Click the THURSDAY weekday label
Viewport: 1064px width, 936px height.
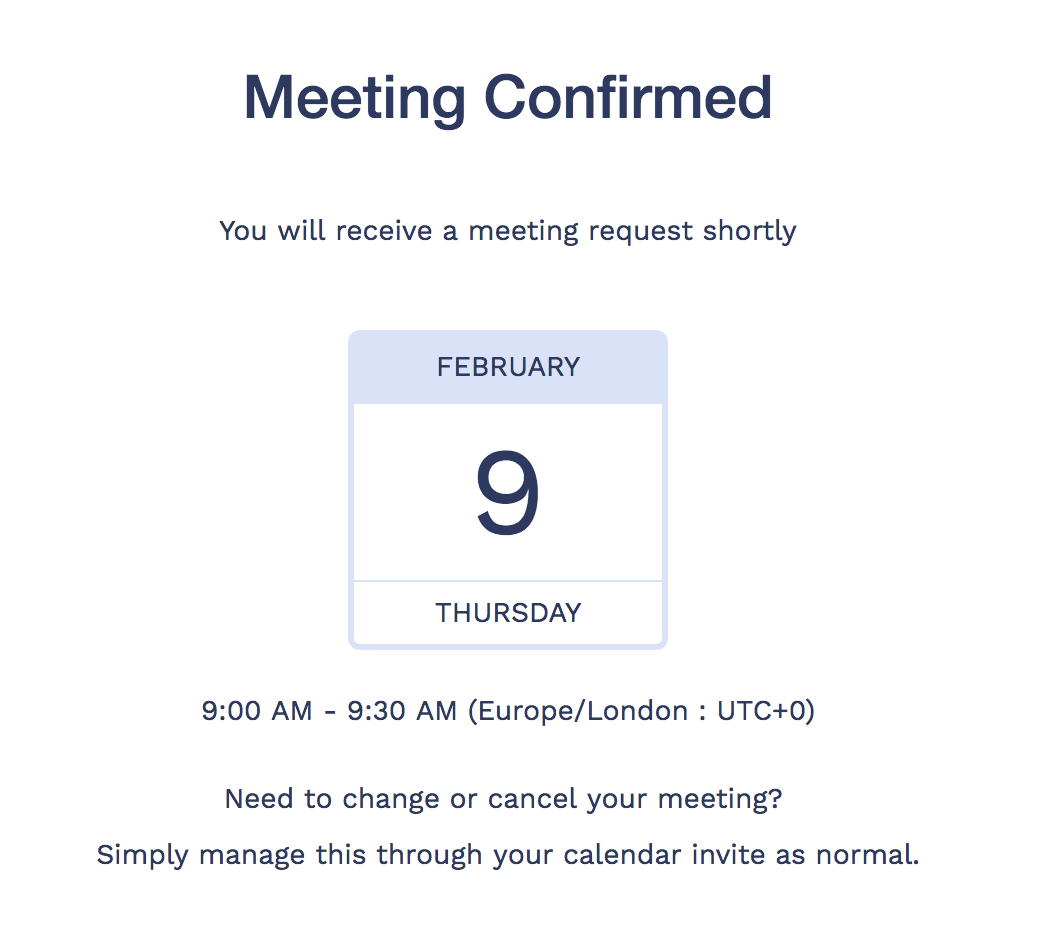(x=508, y=613)
